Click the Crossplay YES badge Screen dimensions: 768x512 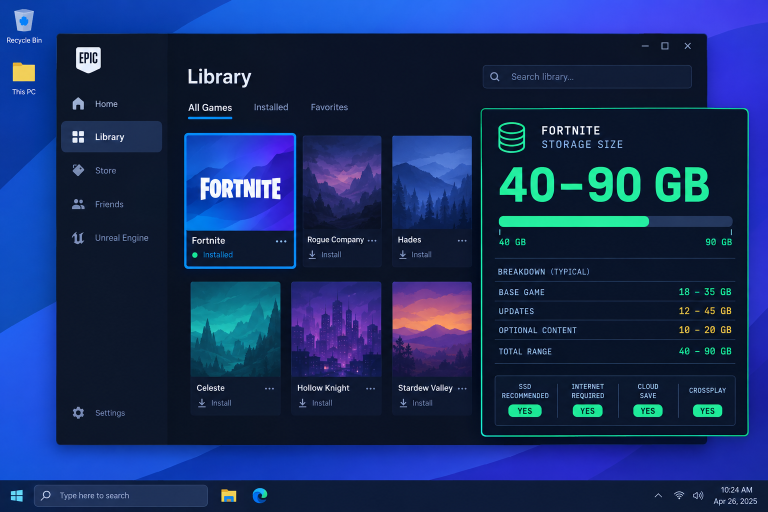[x=707, y=411]
